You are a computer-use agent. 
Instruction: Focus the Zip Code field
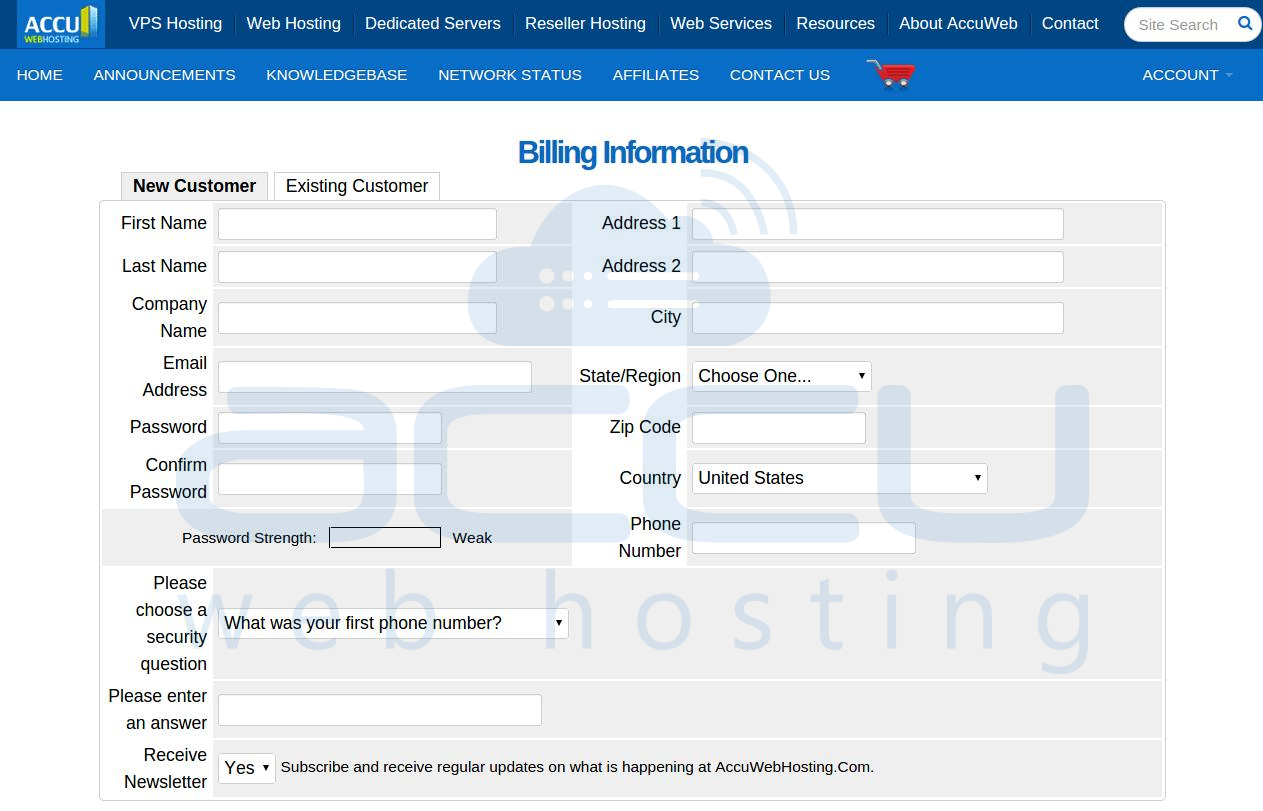click(779, 428)
